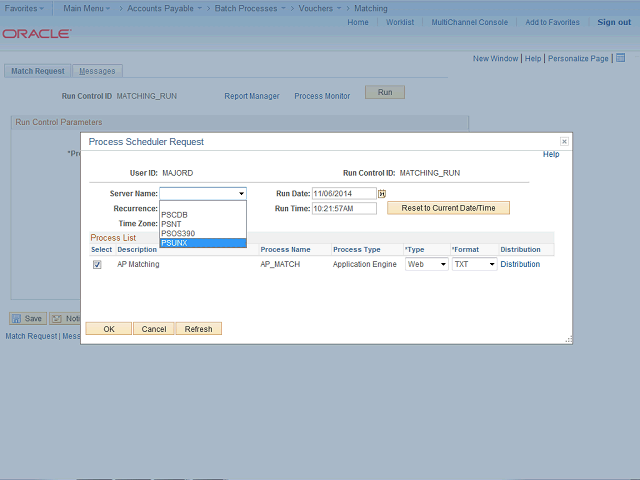
Task: Click Add to Favorites
Action: pyautogui.click(x=552, y=22)
